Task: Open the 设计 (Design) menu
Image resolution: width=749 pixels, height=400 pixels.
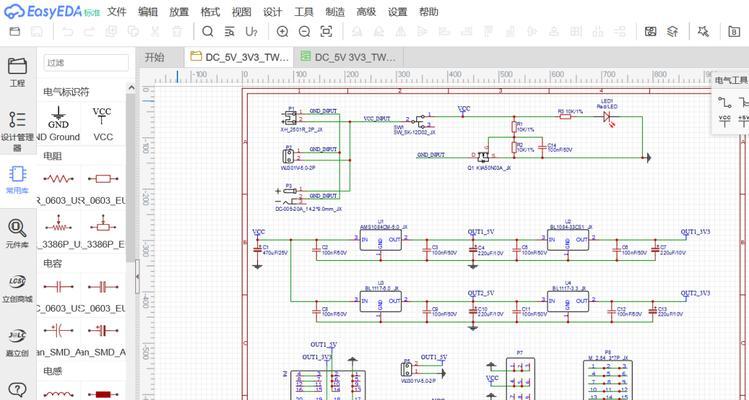Action: coord(272,11)
